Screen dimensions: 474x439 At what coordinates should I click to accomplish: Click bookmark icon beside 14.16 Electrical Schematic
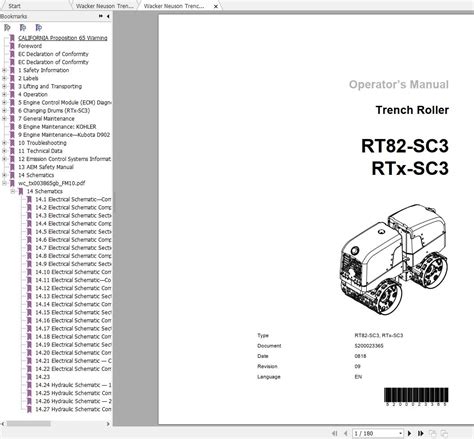29,320
